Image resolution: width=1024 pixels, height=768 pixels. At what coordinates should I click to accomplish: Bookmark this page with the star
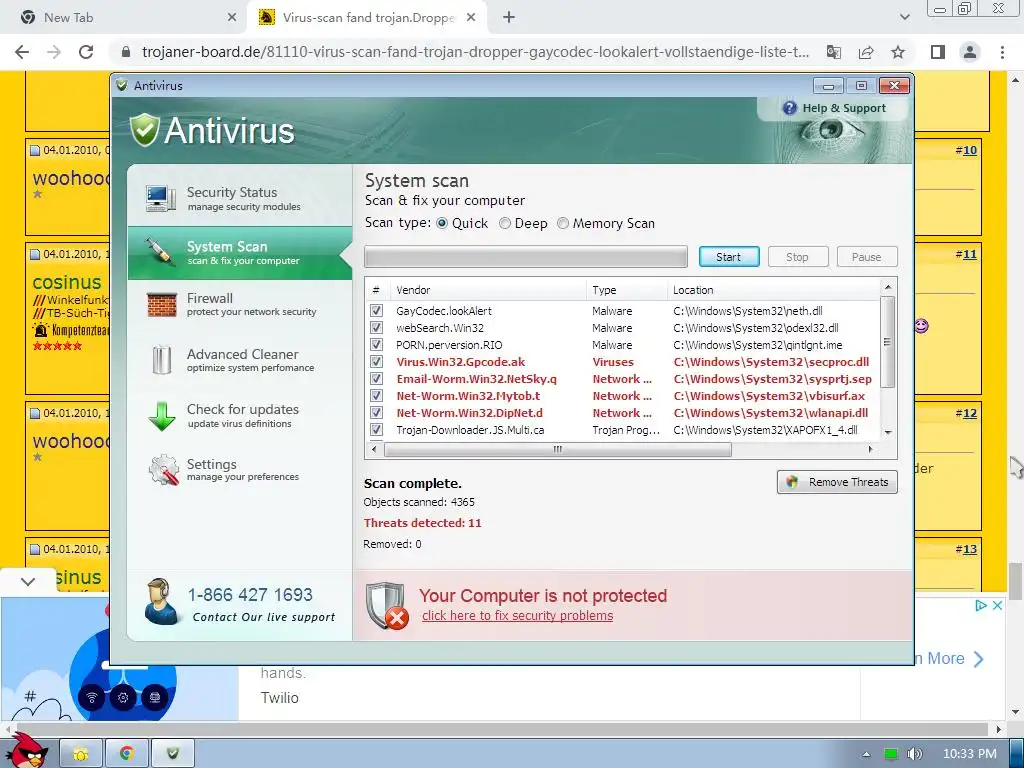(898, 52)
